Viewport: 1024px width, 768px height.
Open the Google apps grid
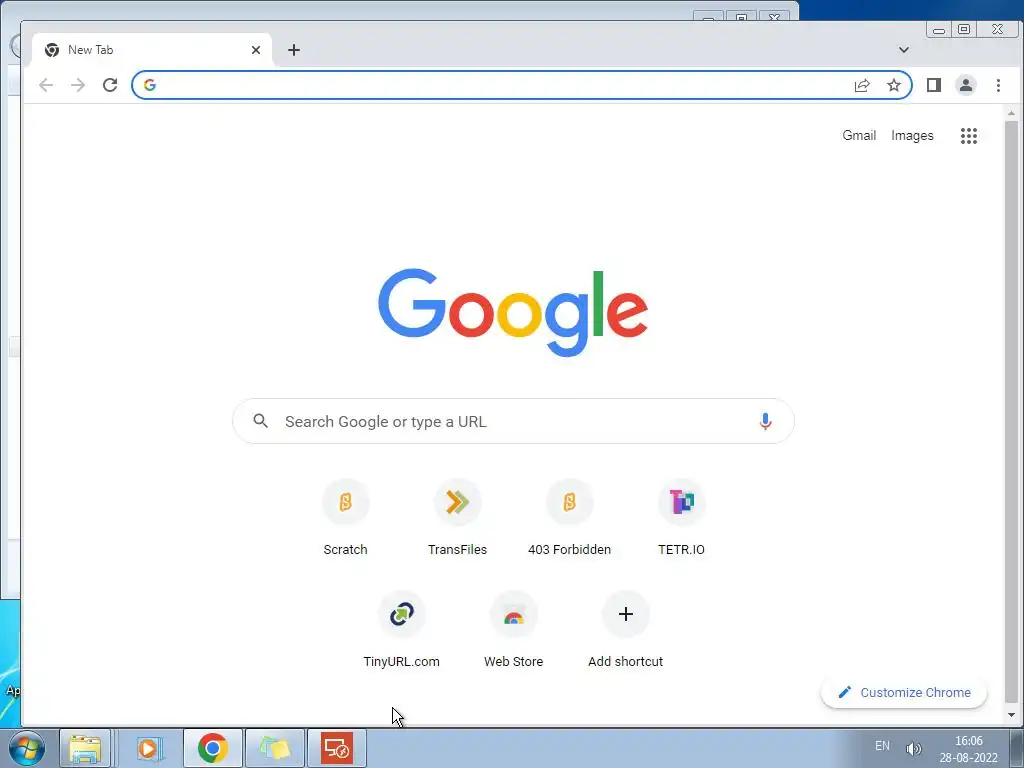point(969,136)
